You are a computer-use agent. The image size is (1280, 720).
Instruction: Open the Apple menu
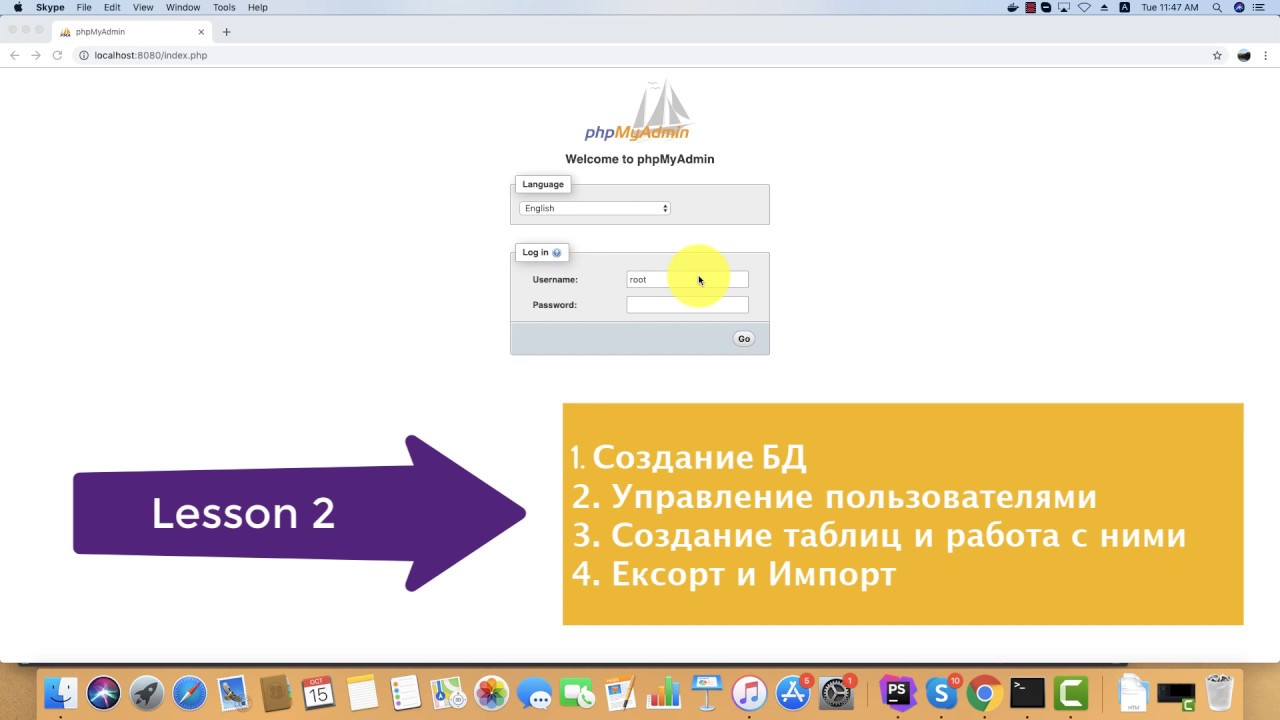(x=17, y=7)
